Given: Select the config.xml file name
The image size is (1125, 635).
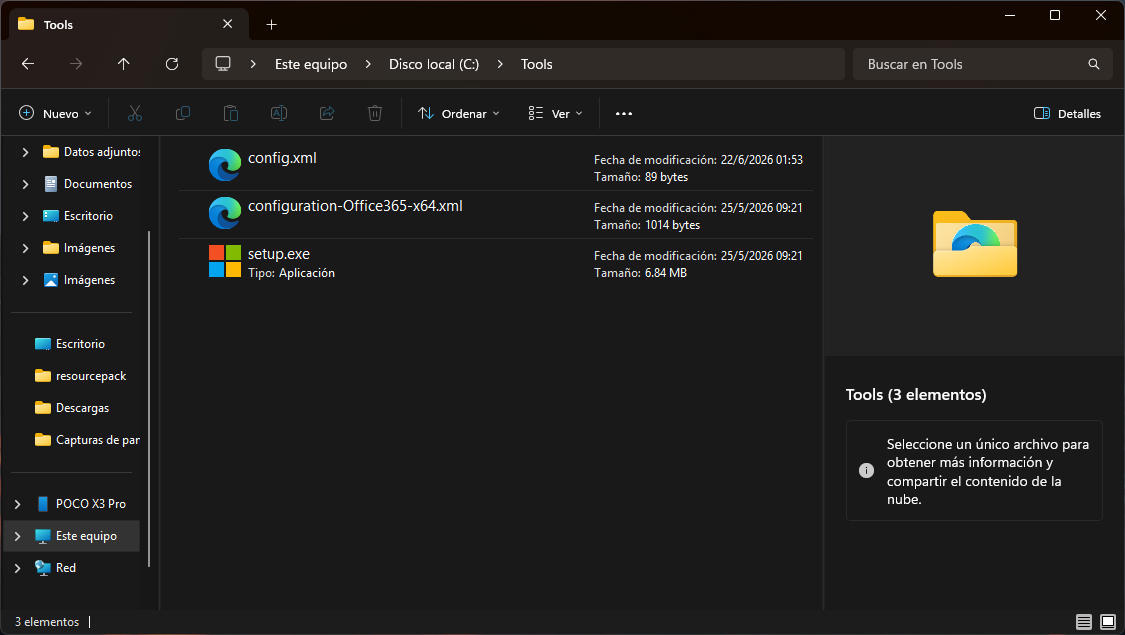Looking at the screenshot, I should pos(282,158).
